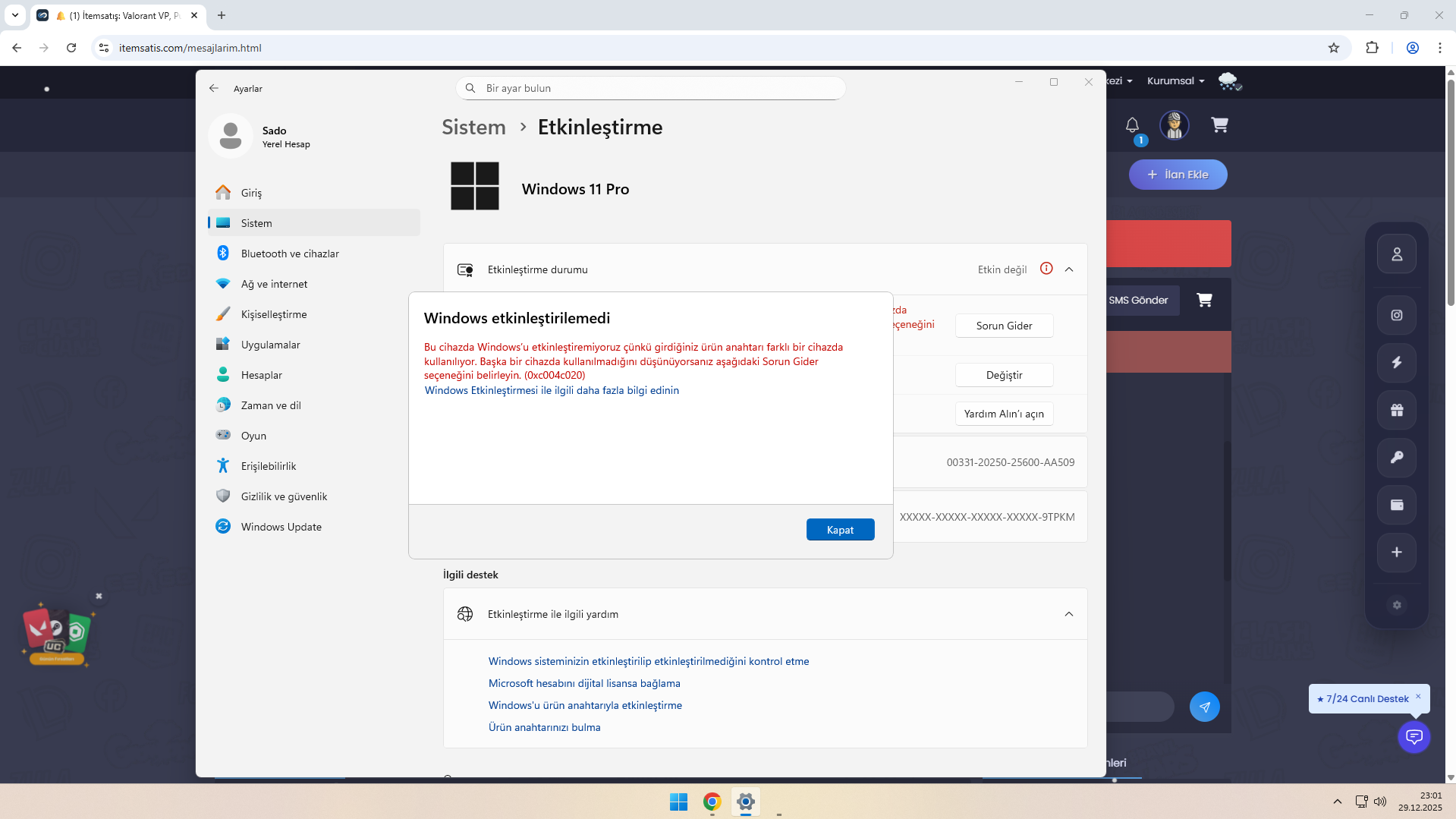The width and height of the screenshot is (1456, 819).
Task: Dismiss the 7/24 Canlı Destek tooltip
Action: point(1417,696)
